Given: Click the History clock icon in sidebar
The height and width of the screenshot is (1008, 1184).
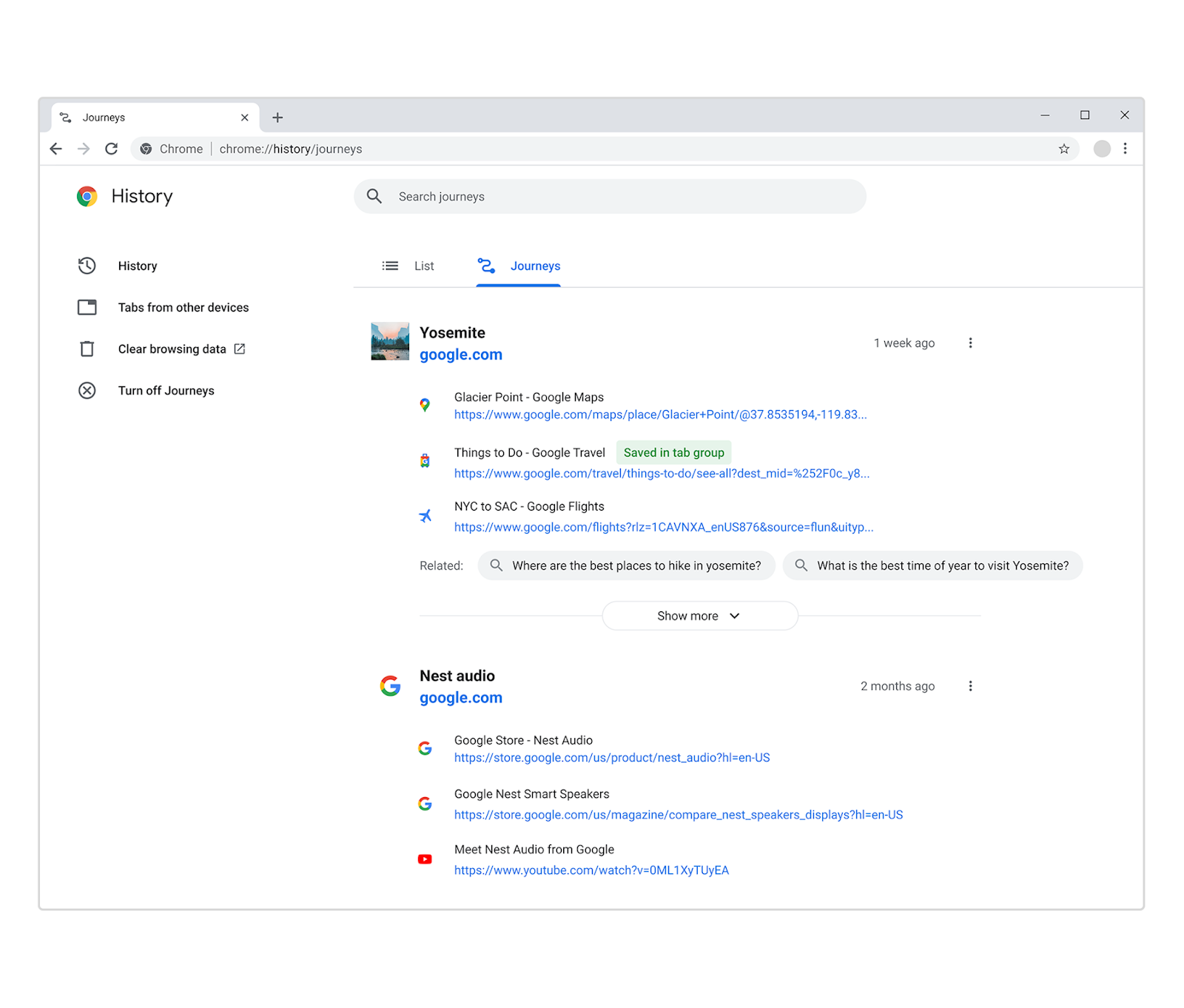Looking at the screenshot, I should coord(87,266).
